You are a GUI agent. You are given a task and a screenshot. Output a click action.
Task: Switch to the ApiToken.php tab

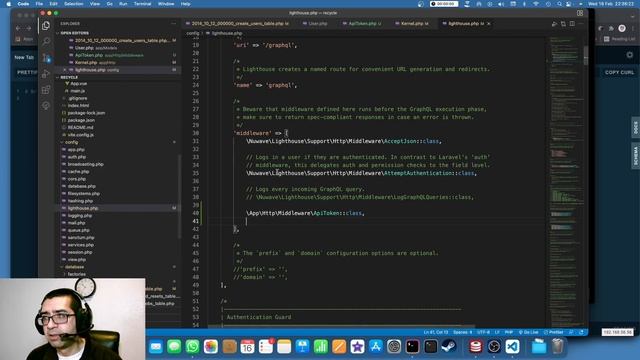point(362,24)
